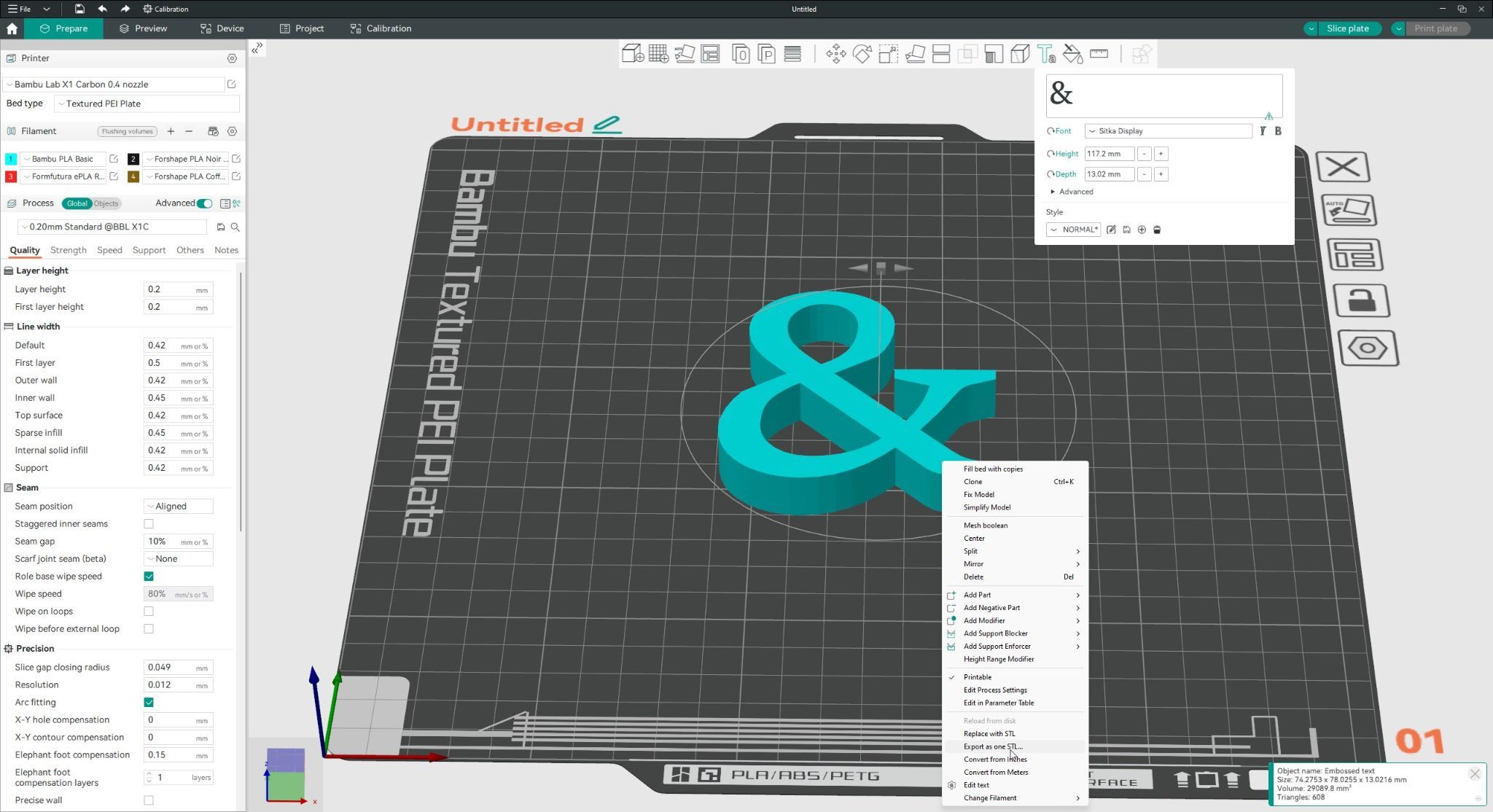Select the Move tool

click(x=835, y=54)
